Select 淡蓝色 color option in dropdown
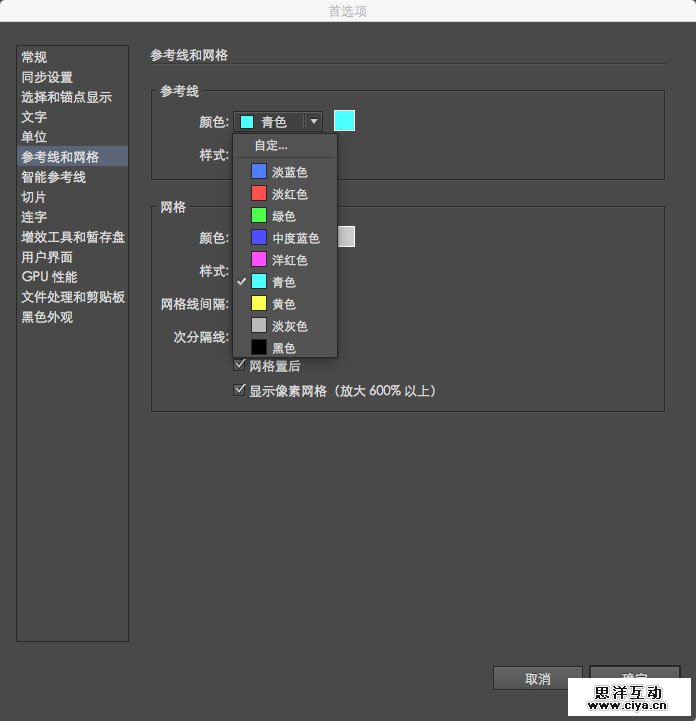 coord(289,172)
